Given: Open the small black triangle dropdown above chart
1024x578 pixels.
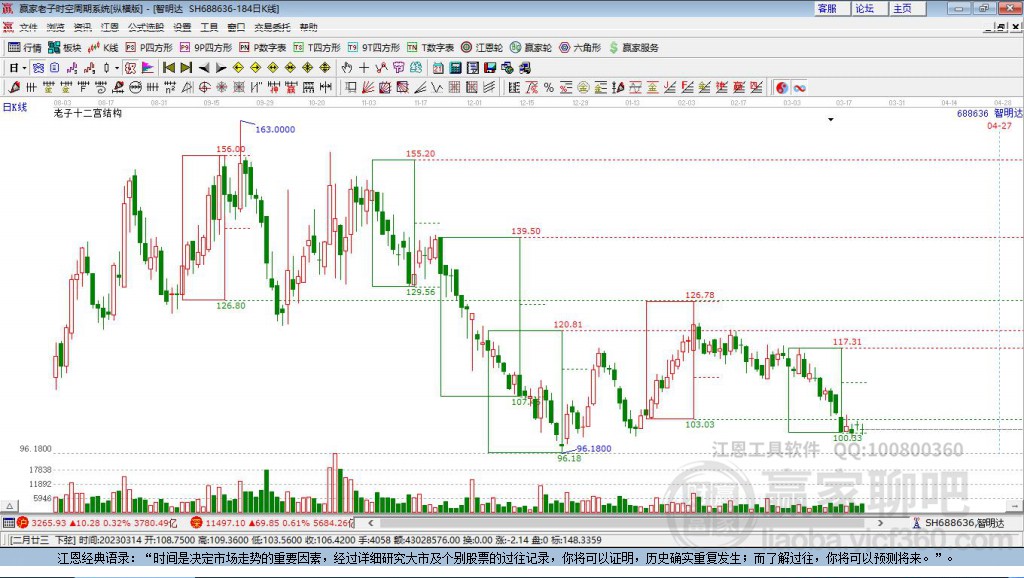Looking at the screenshot, I should (x=831, y=120).
